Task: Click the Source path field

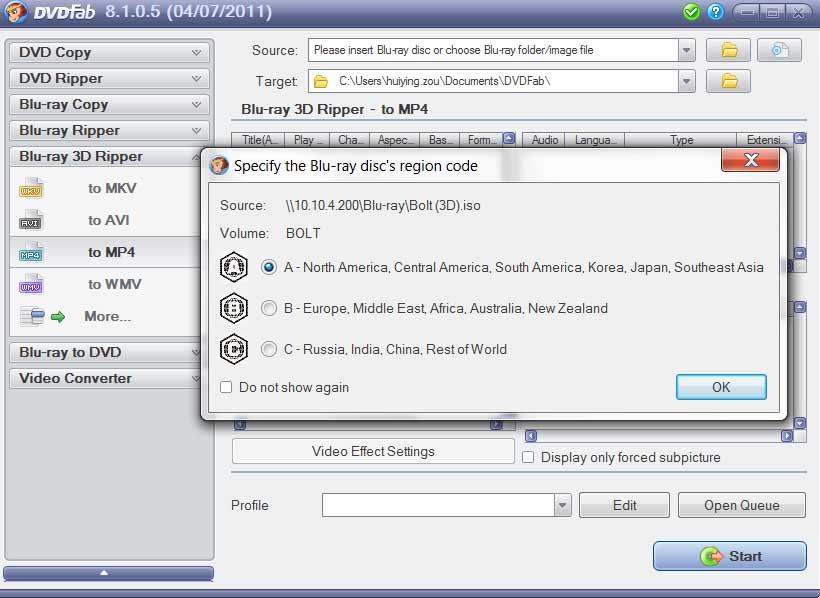Action: 493,51
